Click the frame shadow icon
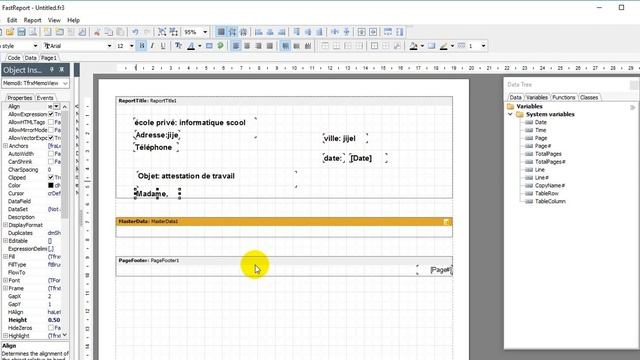 coord(431,46)
